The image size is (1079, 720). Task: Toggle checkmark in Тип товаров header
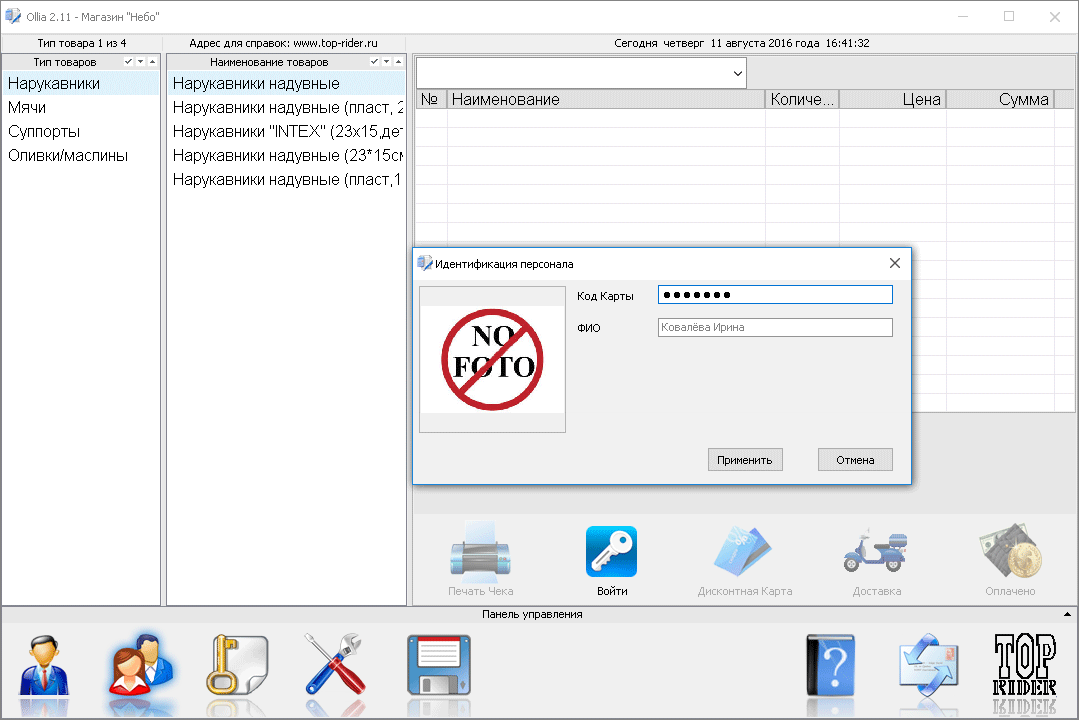[x=128, y=62]
